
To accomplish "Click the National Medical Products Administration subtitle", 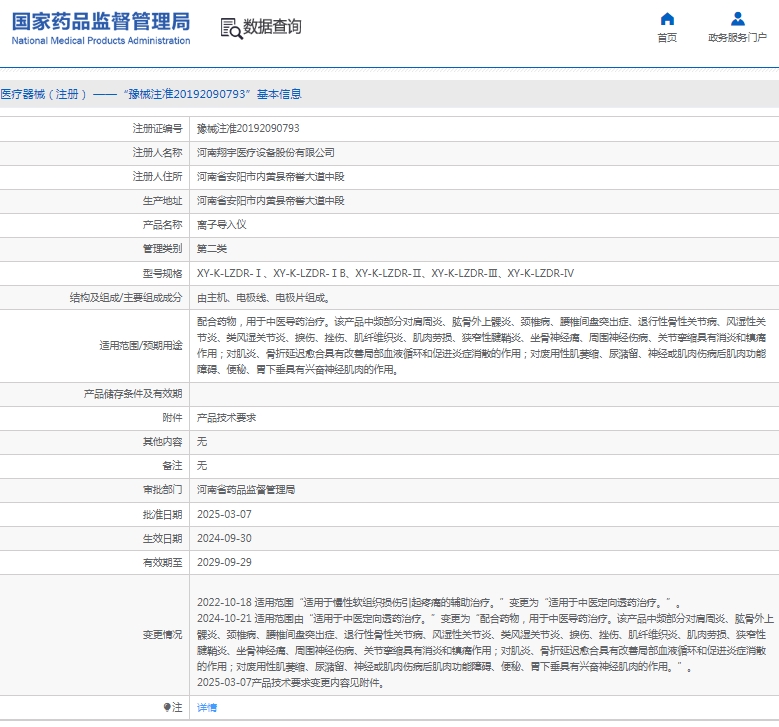I will coord(101,41).
